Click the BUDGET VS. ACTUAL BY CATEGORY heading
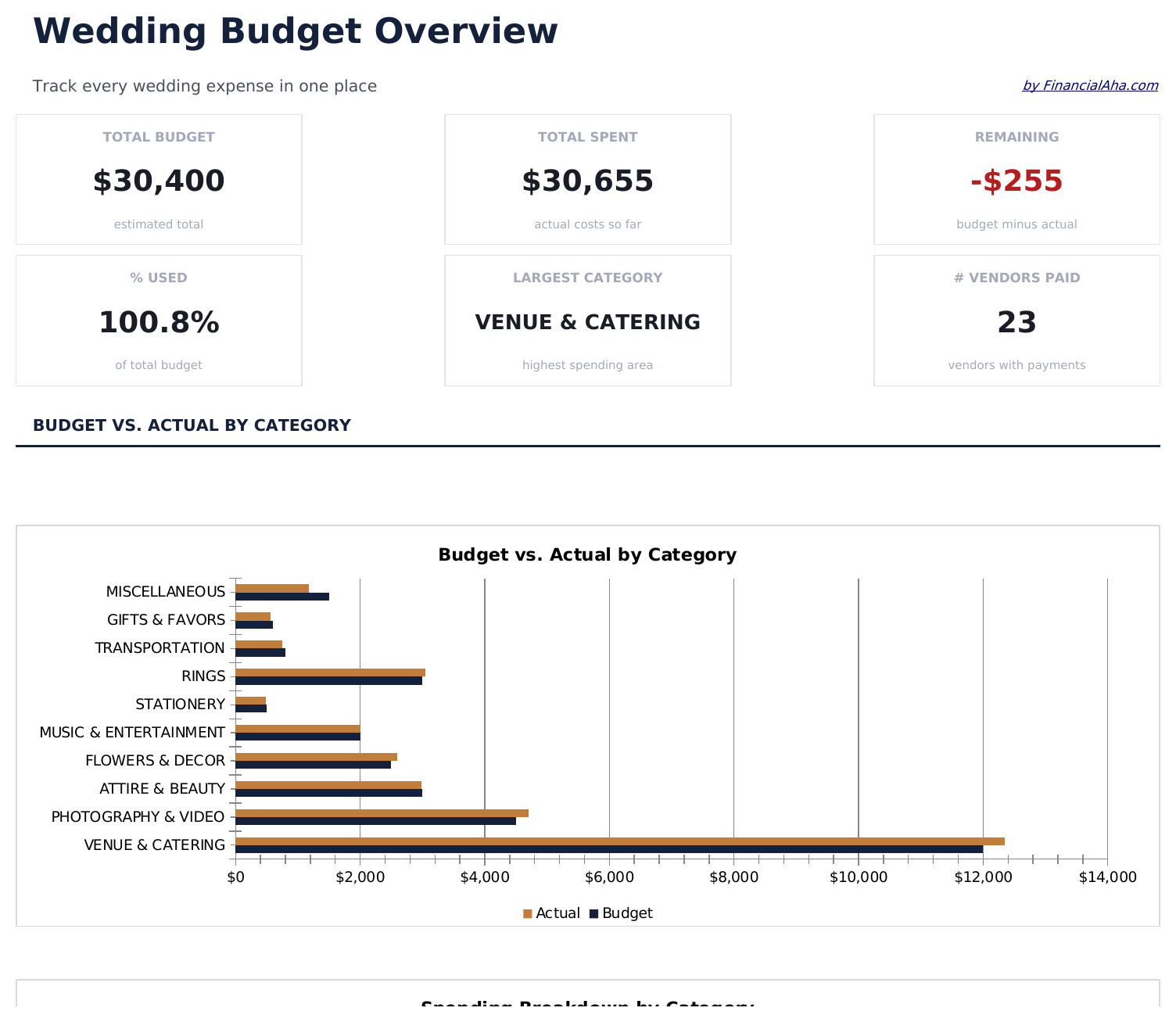This screenshot has width=1176, height=1022. (x=192, y=425)
